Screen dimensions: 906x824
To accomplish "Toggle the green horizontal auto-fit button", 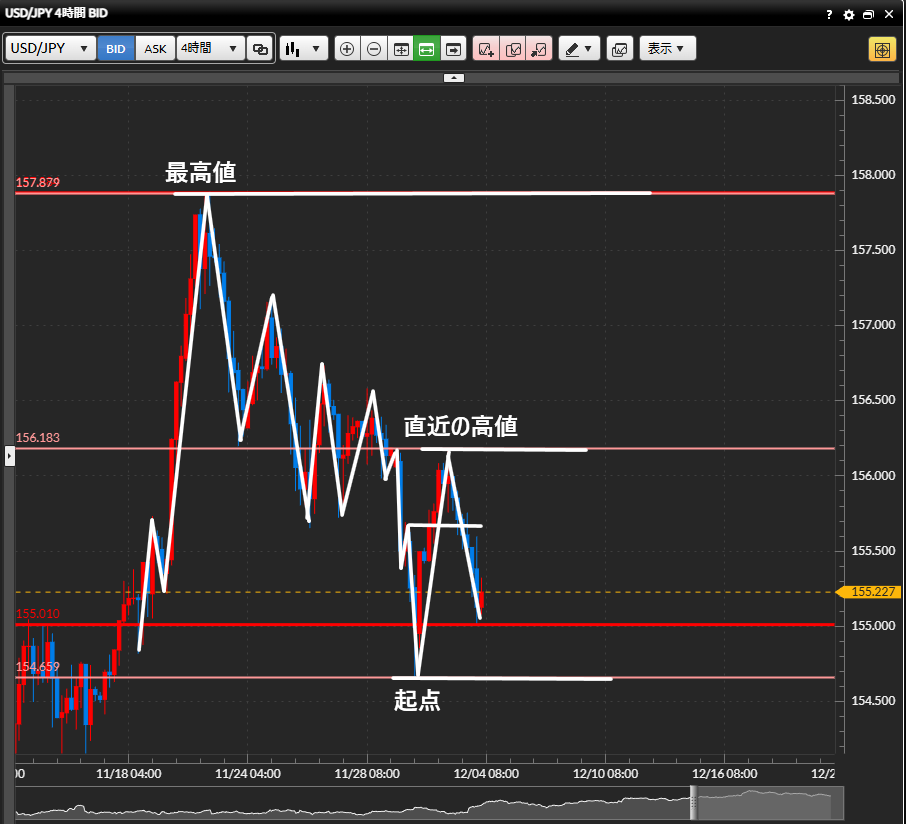I will click(x=427, y=48).
